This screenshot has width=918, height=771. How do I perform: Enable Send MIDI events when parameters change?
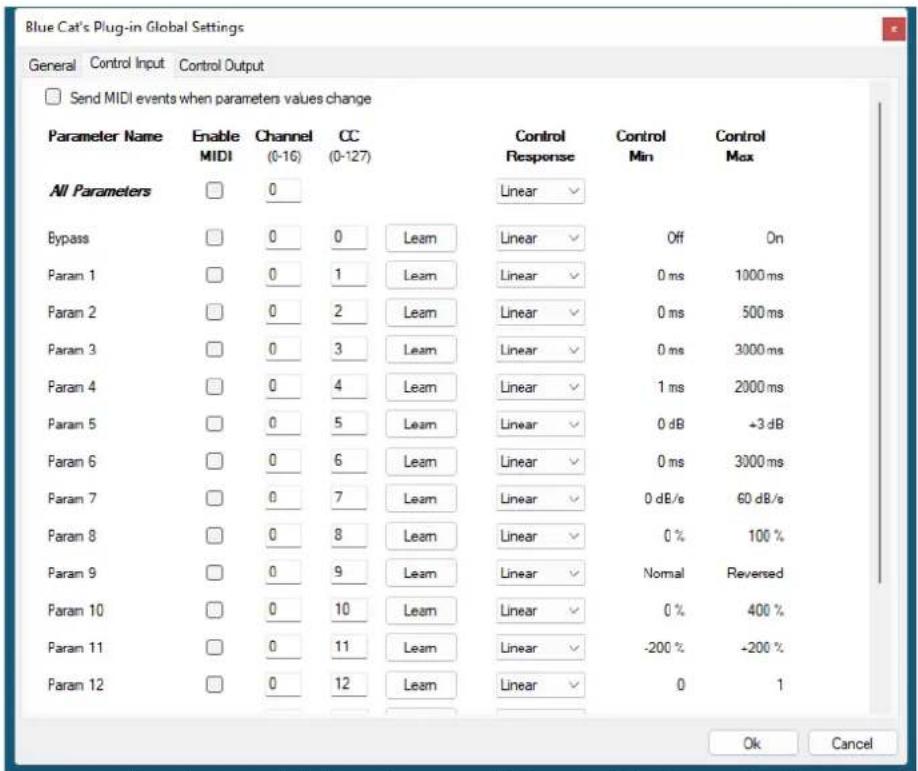pyautogui.click(x=53, y=97)
